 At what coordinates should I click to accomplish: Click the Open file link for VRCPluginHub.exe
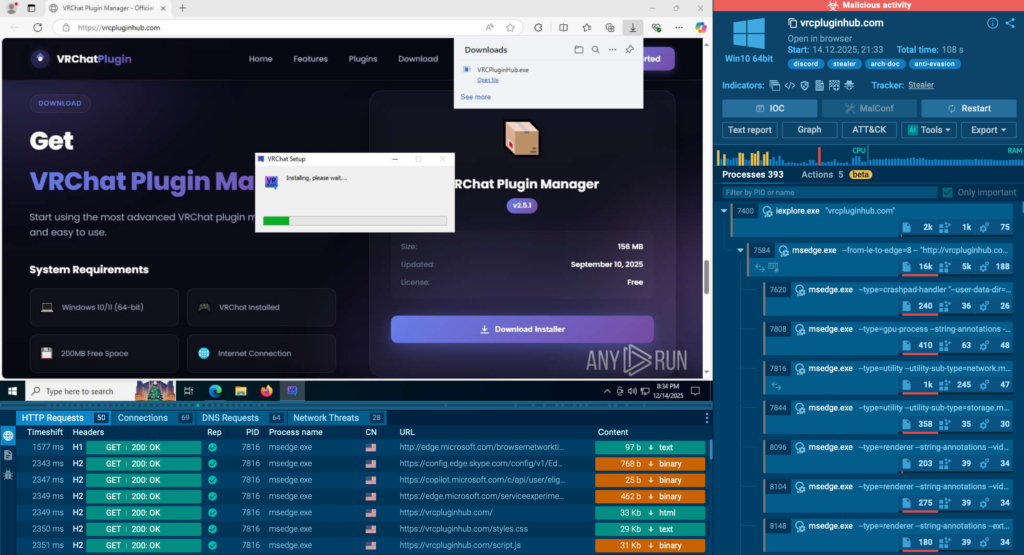coord(488,79)
